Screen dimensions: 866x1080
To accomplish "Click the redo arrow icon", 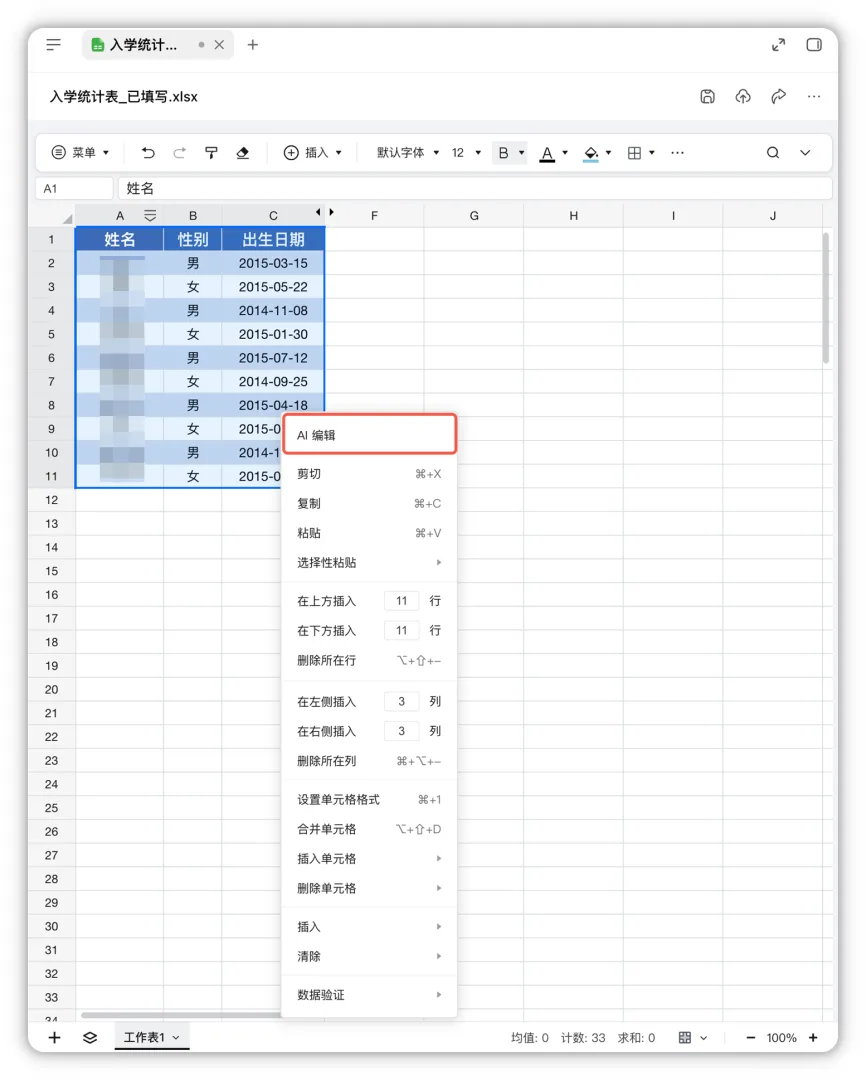I will tap(179, 153).
